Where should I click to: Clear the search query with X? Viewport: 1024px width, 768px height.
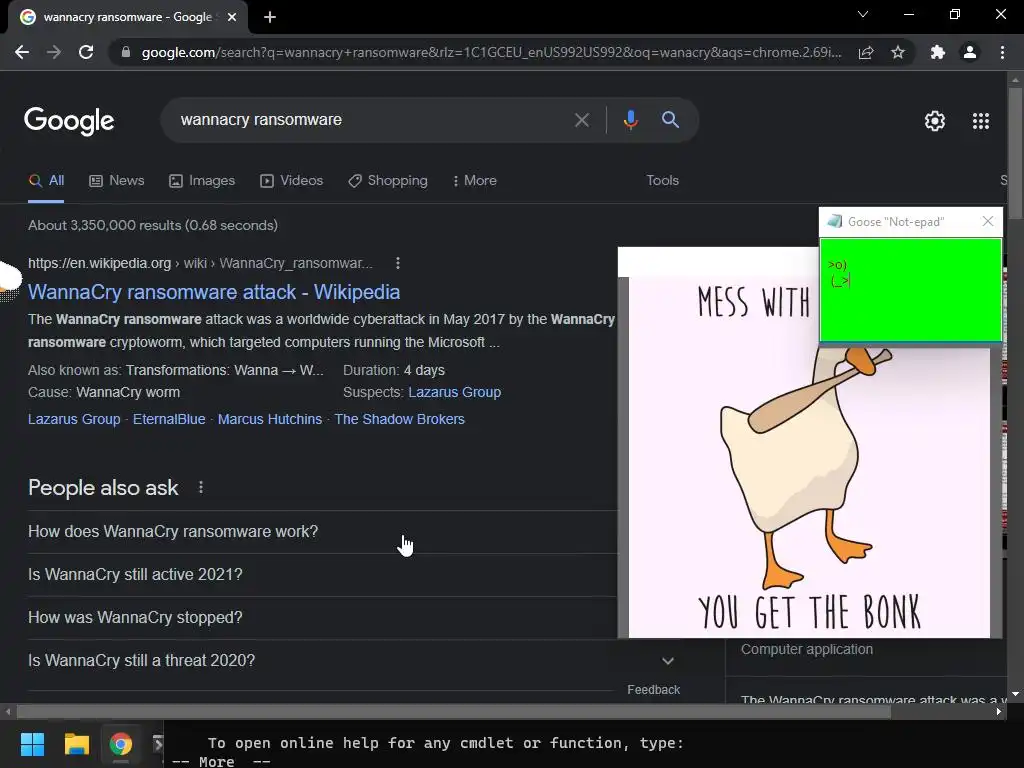point(581,120)
